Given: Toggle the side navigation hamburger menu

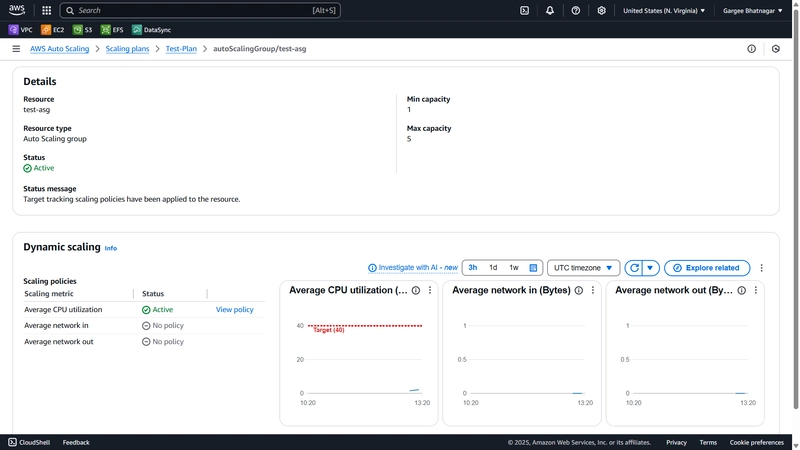Looking at the screenshot, I should (x=16, y=48).
